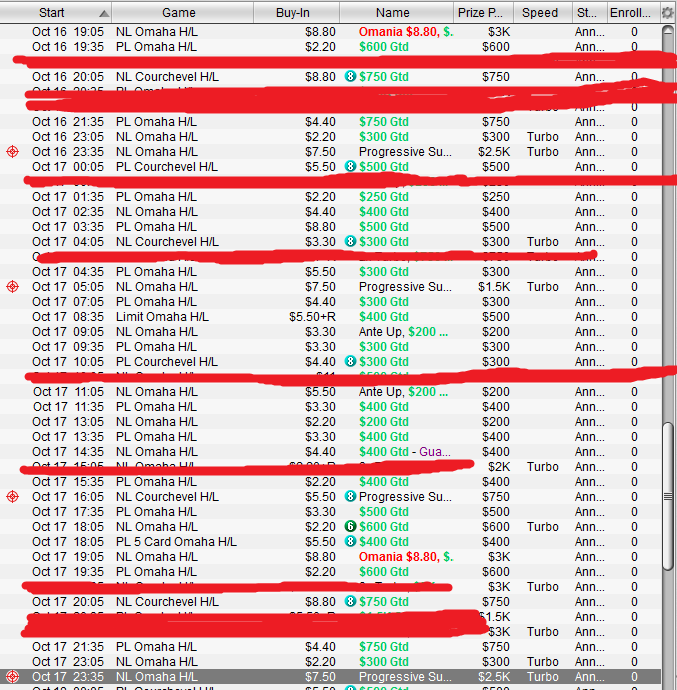Select Oct 17 13:35 PL Omaha H/L row

coord(330,437)
